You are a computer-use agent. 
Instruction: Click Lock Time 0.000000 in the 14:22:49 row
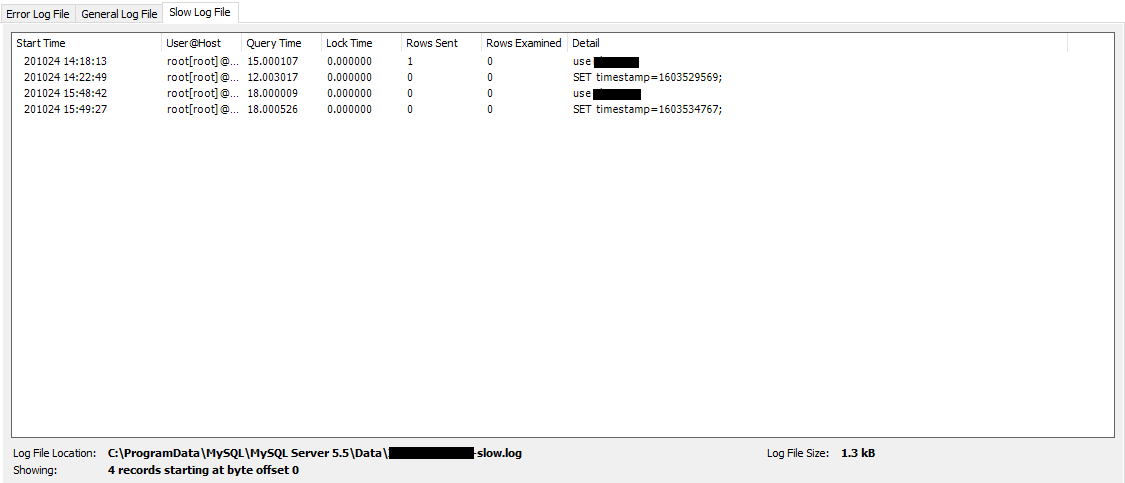coord(349,78)
